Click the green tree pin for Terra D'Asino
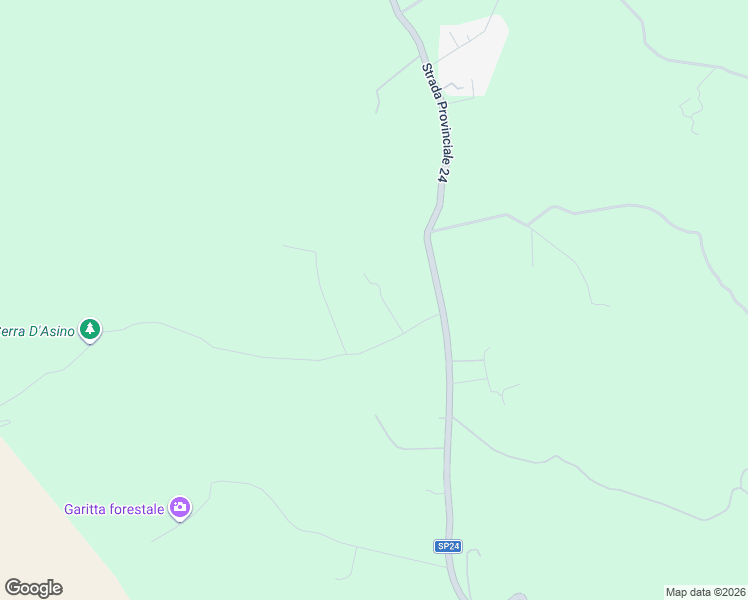Viewport: 748px width, 600px height. tap(90, 330)
